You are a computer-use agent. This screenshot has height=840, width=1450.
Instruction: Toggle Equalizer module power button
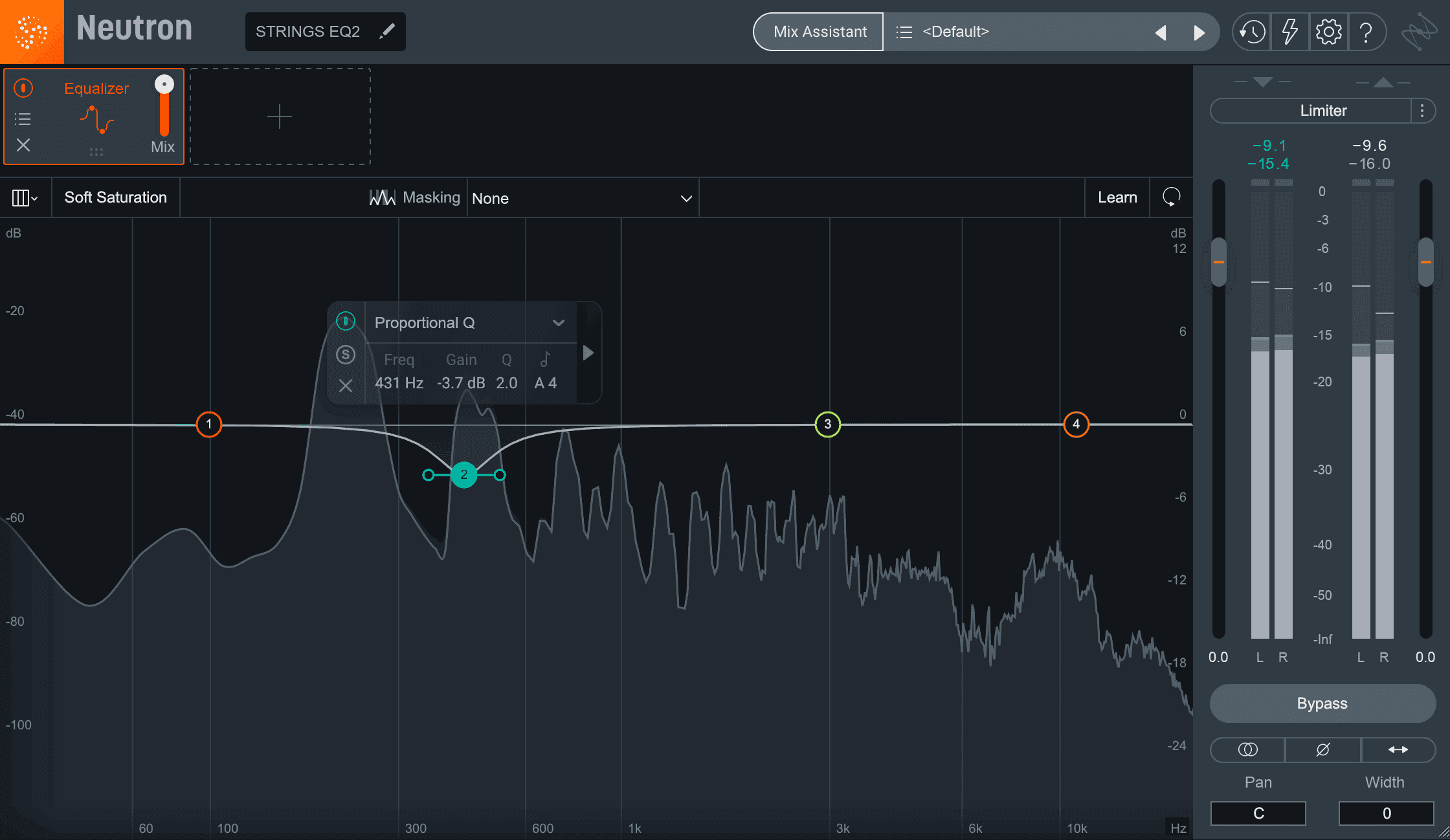pyautogui.click(x=23, y=88)
